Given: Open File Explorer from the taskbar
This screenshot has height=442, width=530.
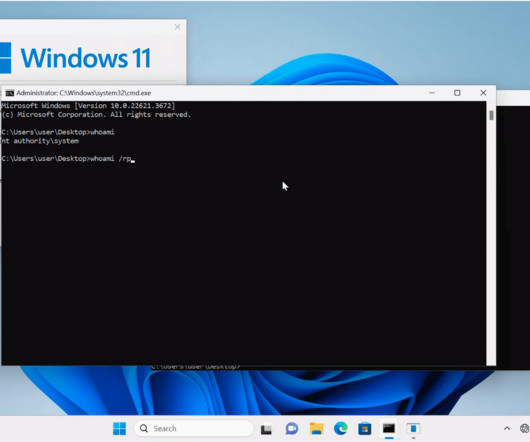Looking at the screenshot, I should click(x=316, y=428).
